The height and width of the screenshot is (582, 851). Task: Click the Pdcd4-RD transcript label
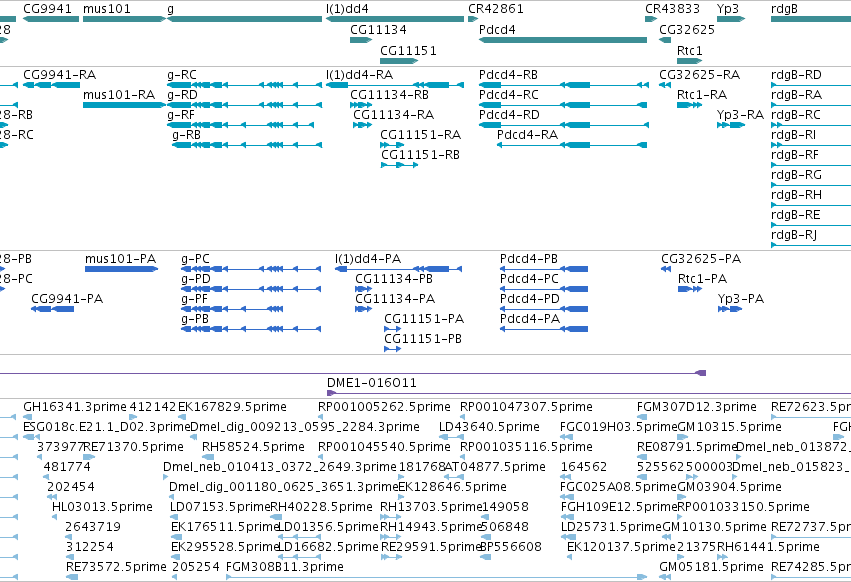click(x=510, y=115)
